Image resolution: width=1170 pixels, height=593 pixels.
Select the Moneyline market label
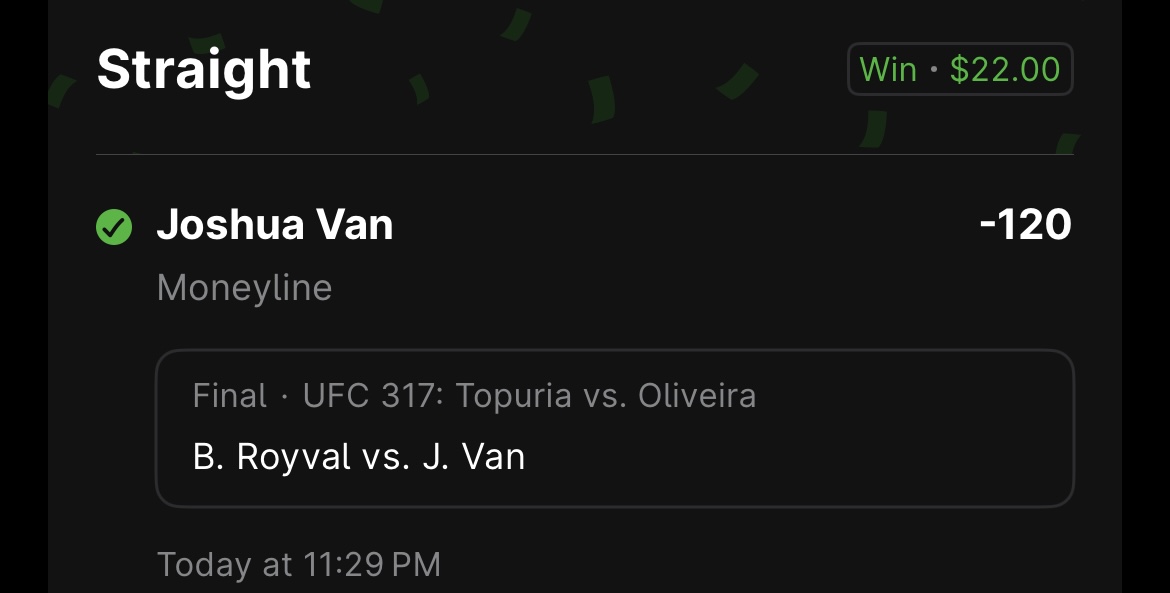(x=244, y=288)
